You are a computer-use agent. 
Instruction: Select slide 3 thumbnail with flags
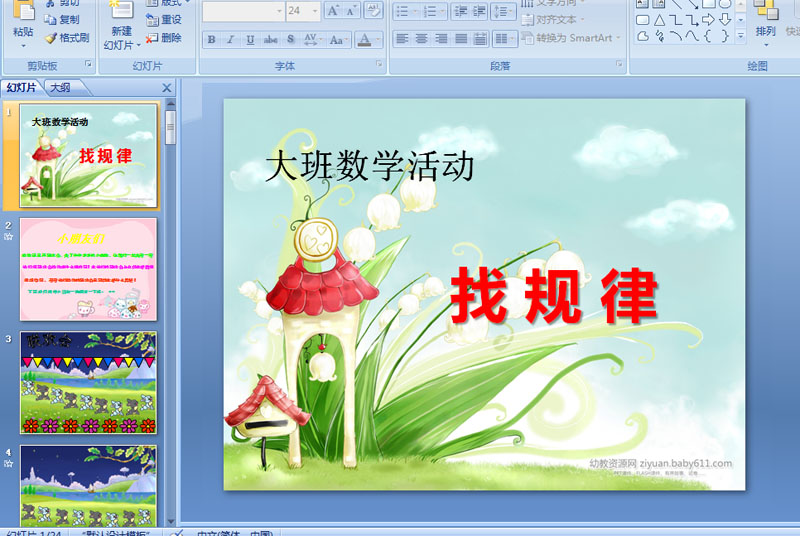coord(88,382)
